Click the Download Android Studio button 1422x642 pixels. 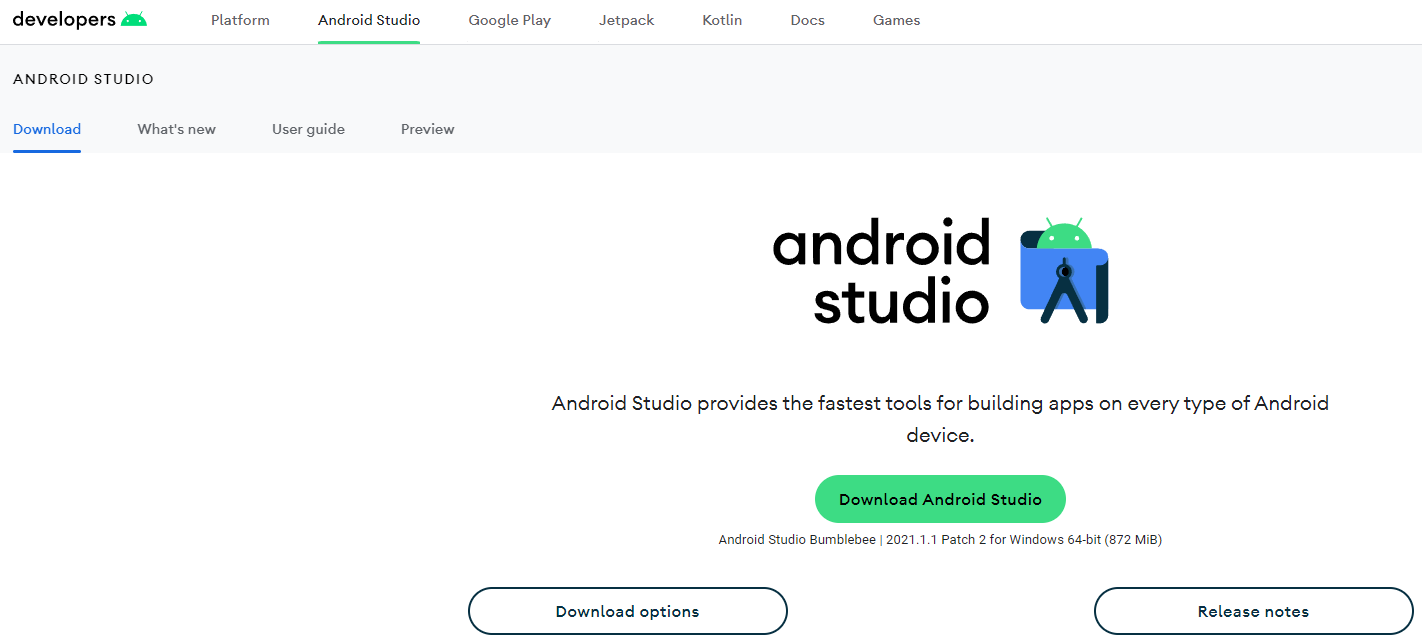click(x=940, y=499)
